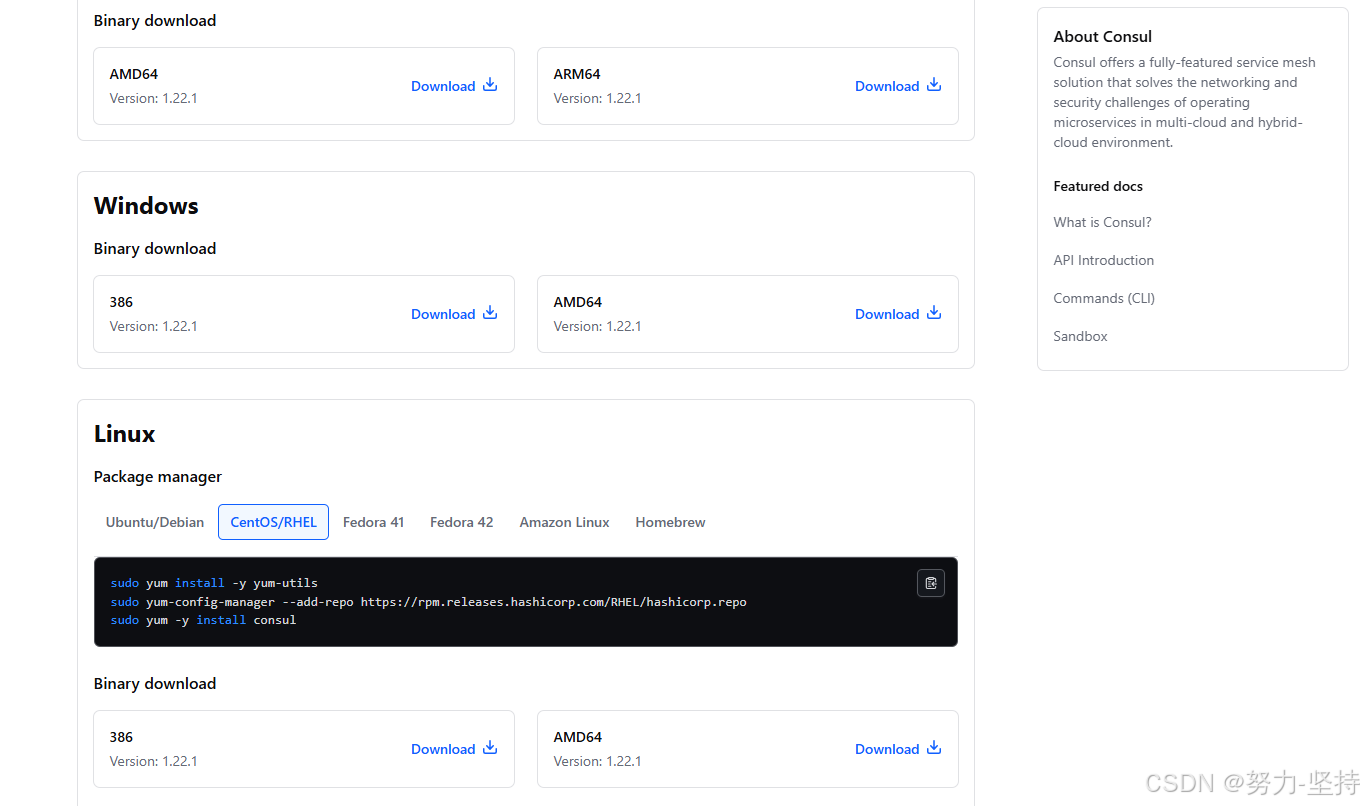The height and width of the screenshot is (806, 1364).
Task: Open the Sandbox link
Action: 1080,336
